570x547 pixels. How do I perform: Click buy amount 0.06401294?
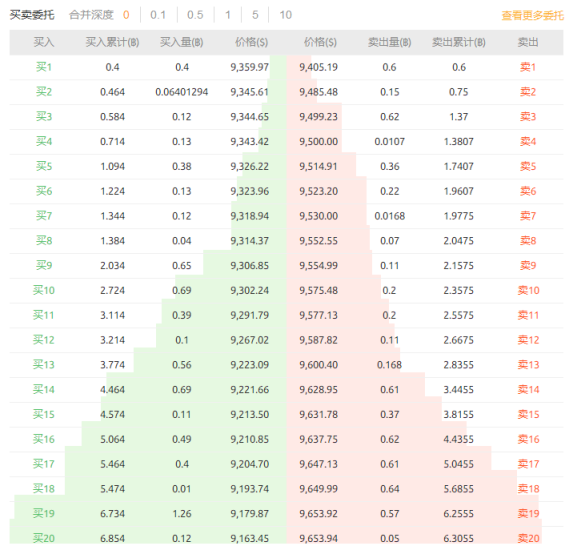pyautogui.click(x=181, y=92)
